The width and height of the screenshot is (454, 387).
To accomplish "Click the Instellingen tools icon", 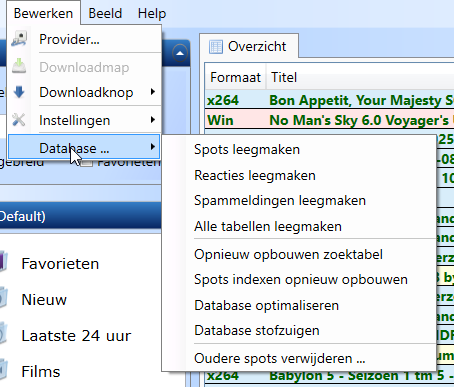I will click(19, 120).
